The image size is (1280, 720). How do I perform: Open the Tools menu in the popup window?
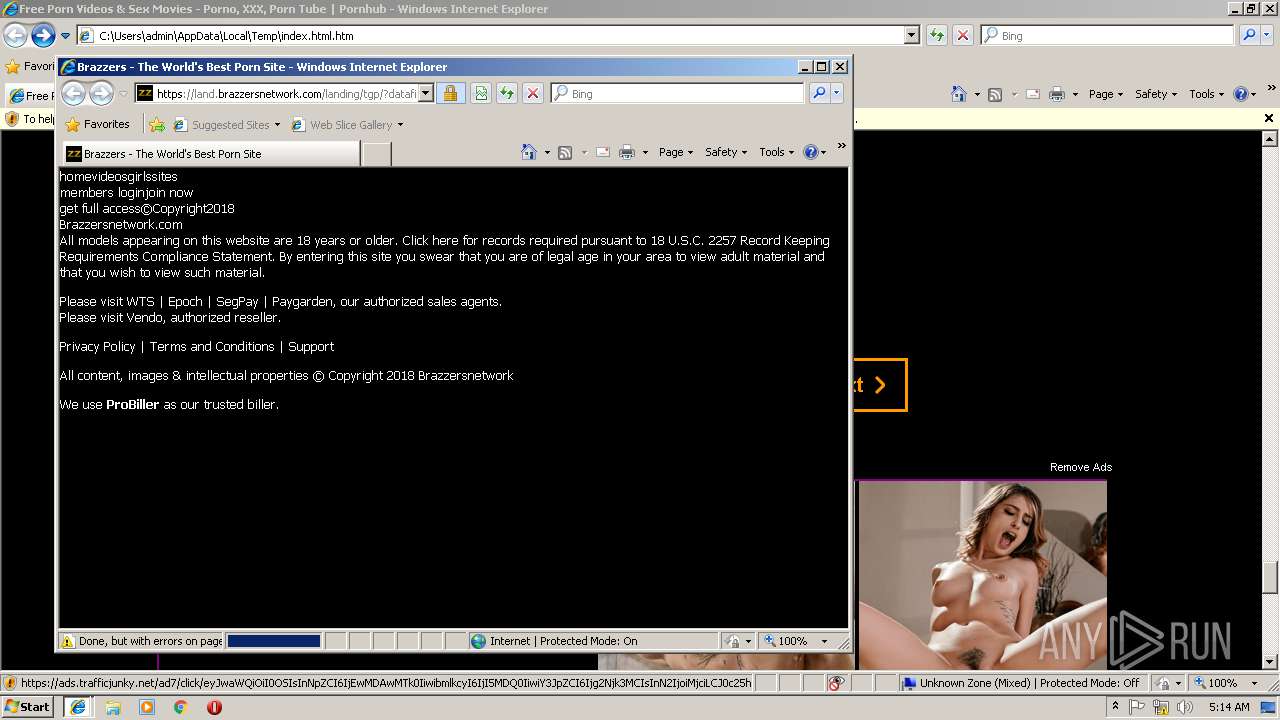776,152
